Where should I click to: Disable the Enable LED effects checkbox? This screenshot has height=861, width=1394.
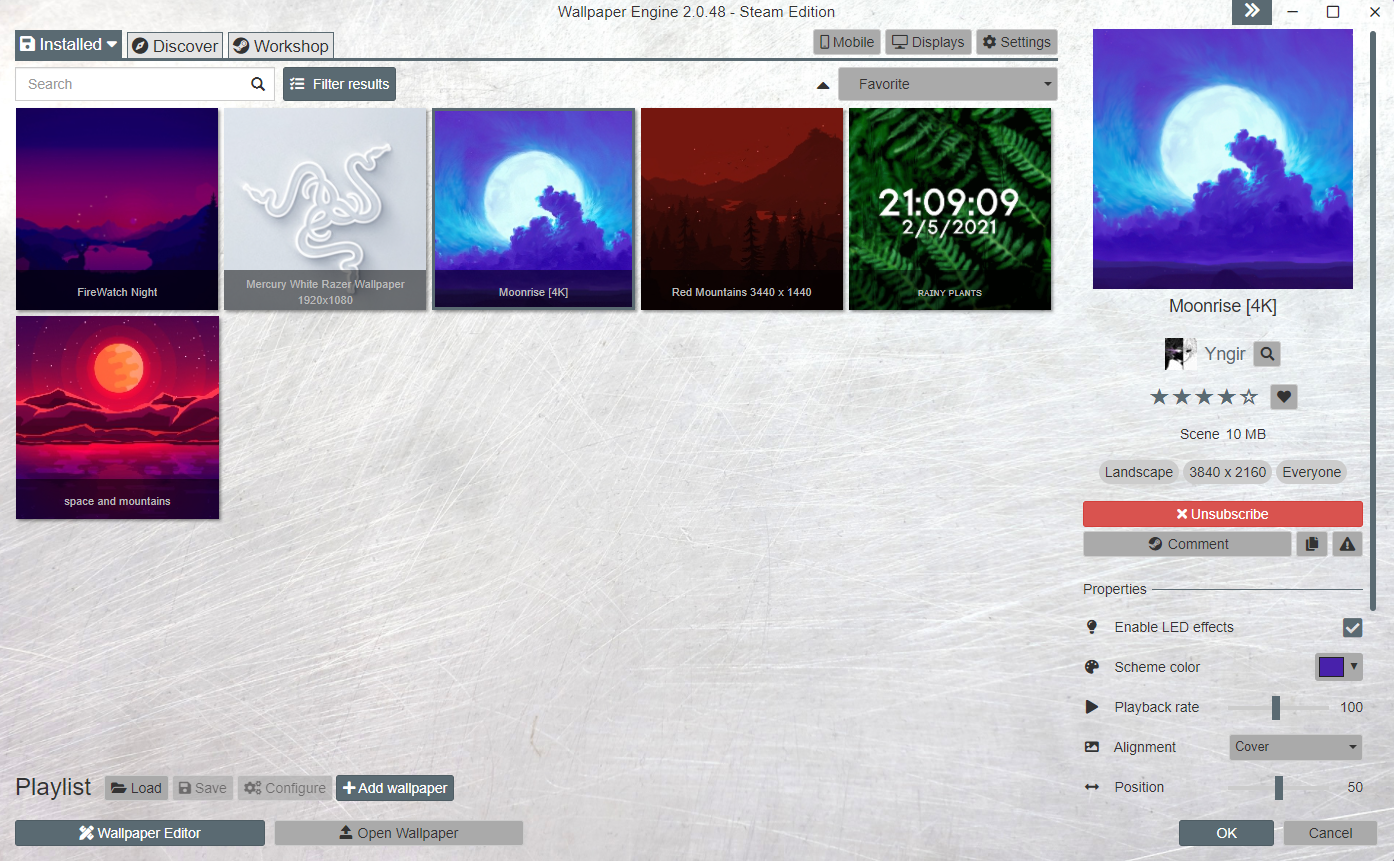pos(1352,627)
